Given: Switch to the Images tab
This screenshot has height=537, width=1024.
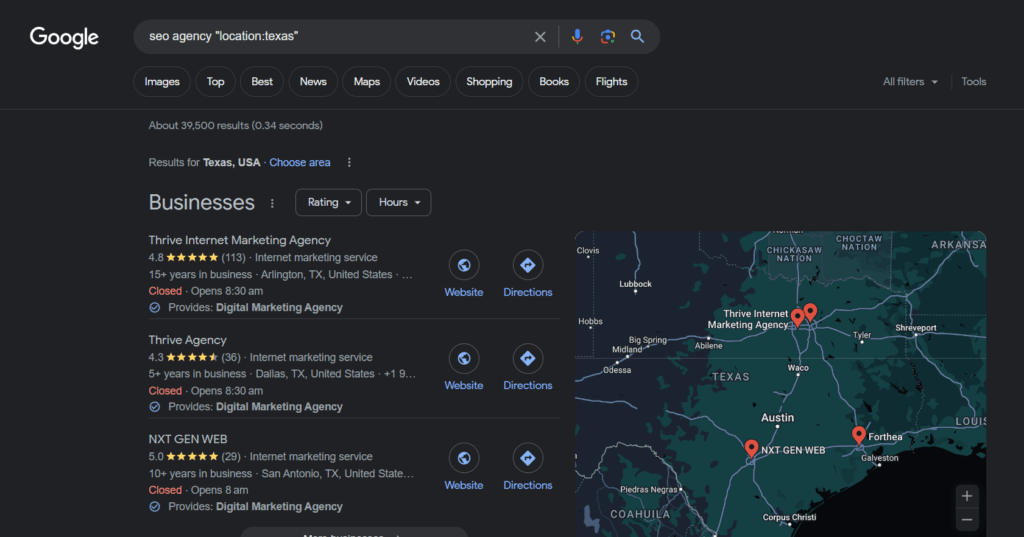Looking at the screenshot, I should (x=162, y=82).
